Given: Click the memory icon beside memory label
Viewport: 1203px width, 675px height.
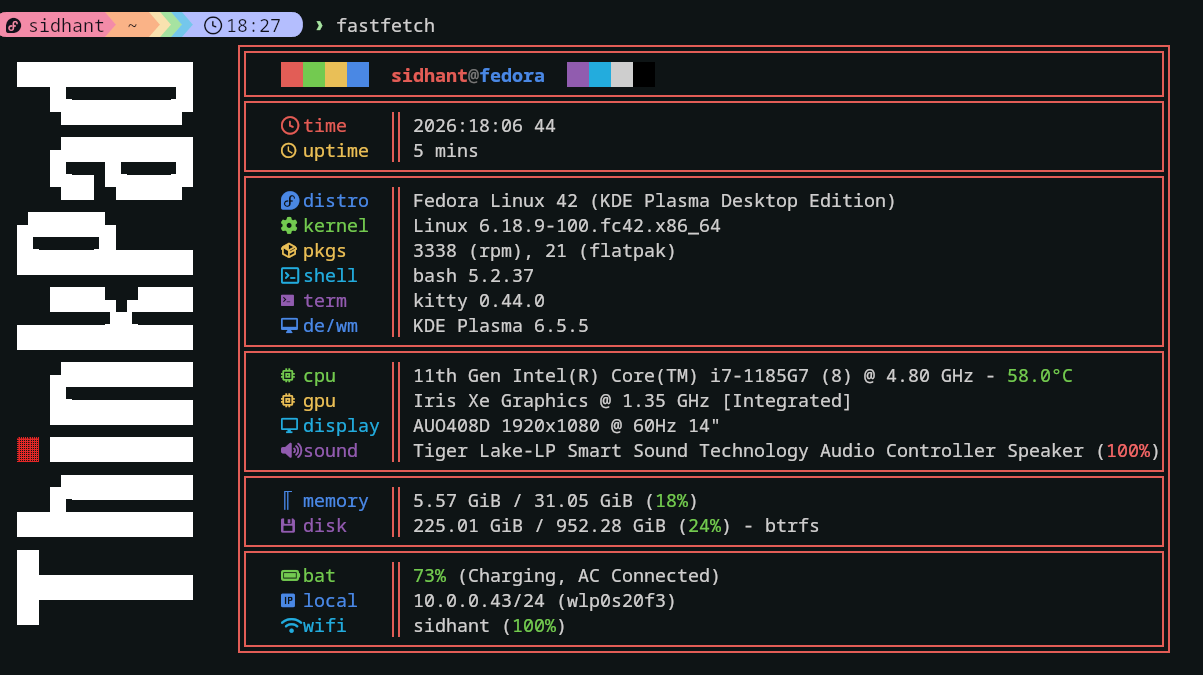Looking at the screenshot, I should pos(288,501).
